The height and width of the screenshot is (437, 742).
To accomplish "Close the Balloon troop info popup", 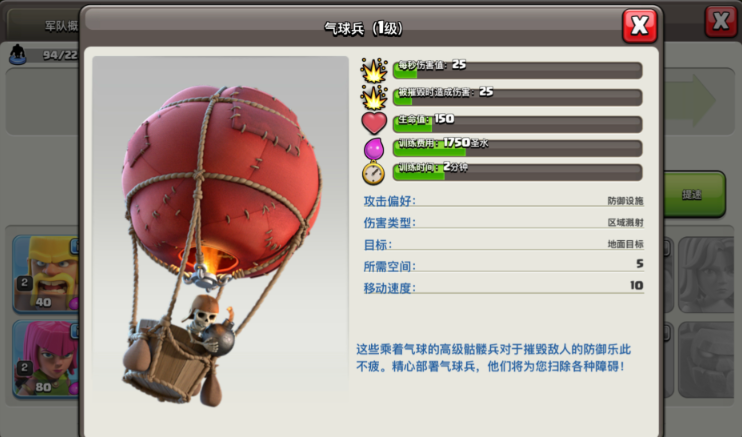I will click(x=639, y=26).
